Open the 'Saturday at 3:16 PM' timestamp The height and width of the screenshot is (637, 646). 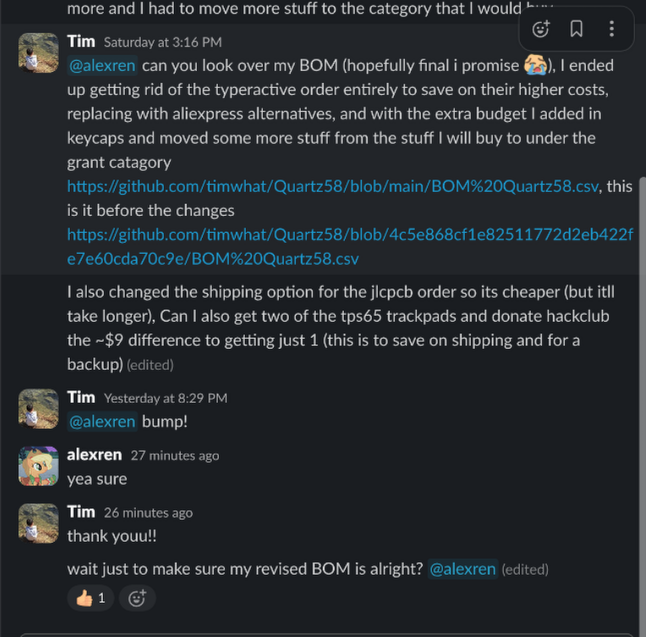(x=163, y=42)
